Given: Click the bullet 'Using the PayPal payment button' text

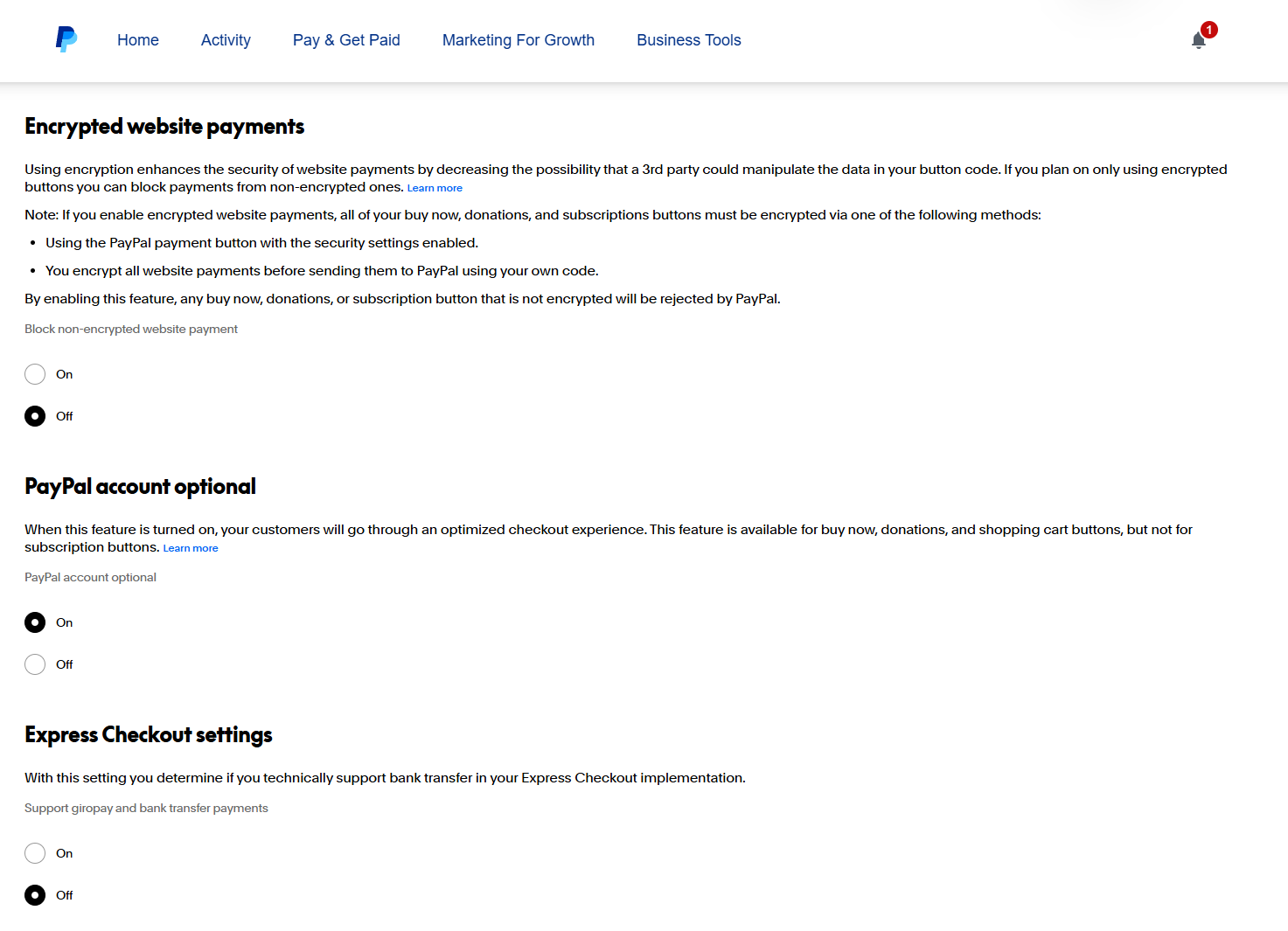Looking at the screenshot, I should click(261, 243).
